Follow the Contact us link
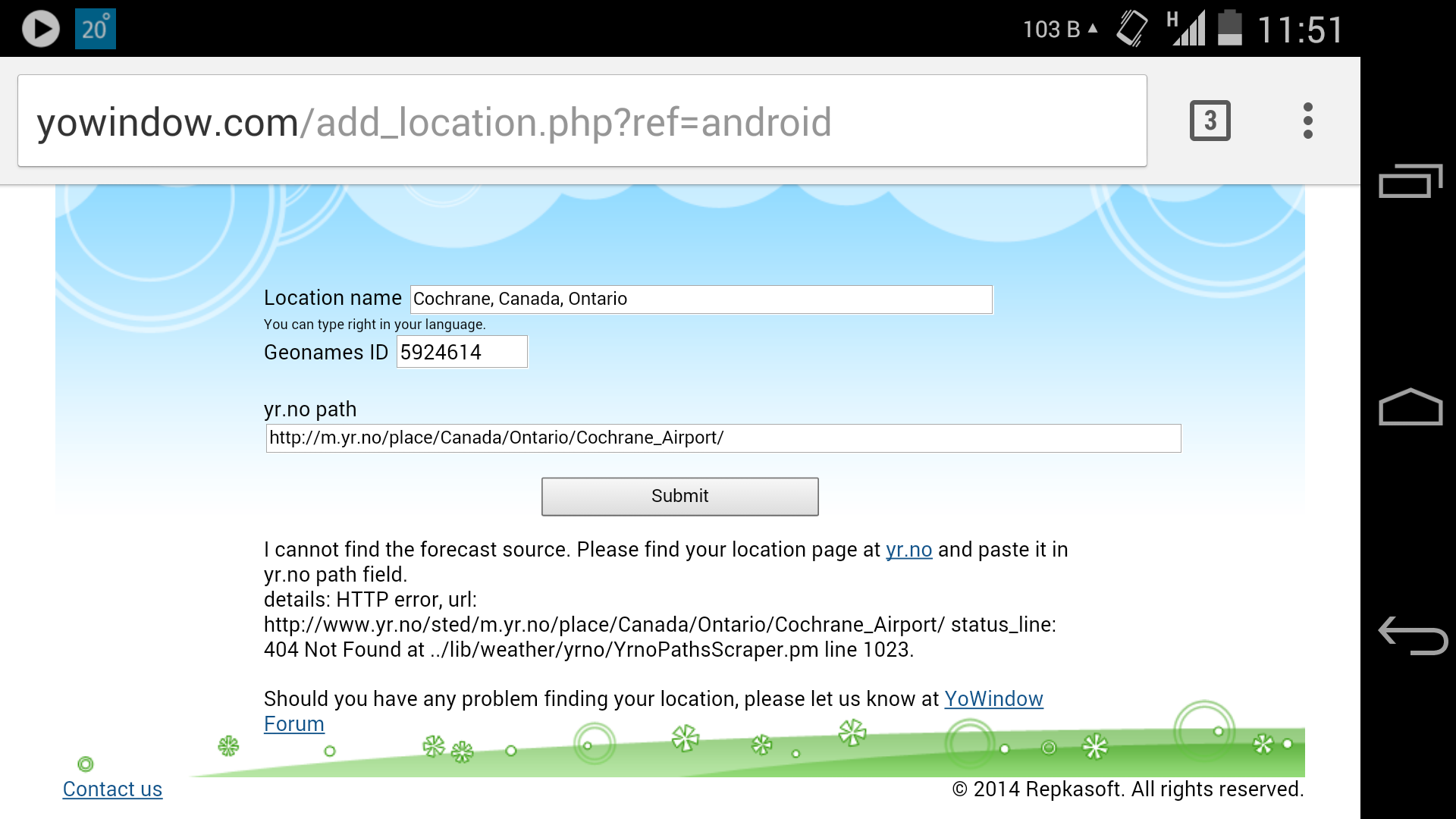The width and height of the screenshot is (1456, 819). point(112,789)
